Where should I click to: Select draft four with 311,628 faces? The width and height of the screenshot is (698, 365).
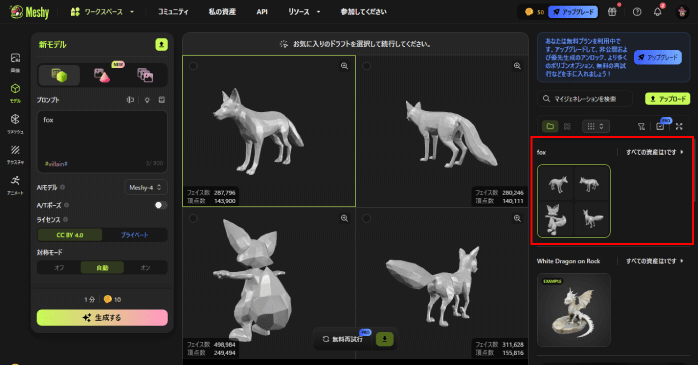click(366, 219)
